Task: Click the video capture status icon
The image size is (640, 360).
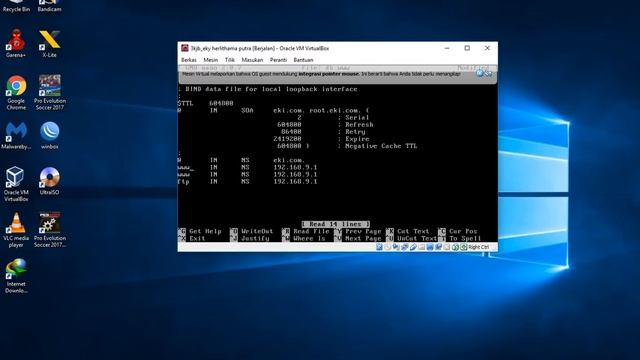Action: pyautogui.click(x=438, y=247)
